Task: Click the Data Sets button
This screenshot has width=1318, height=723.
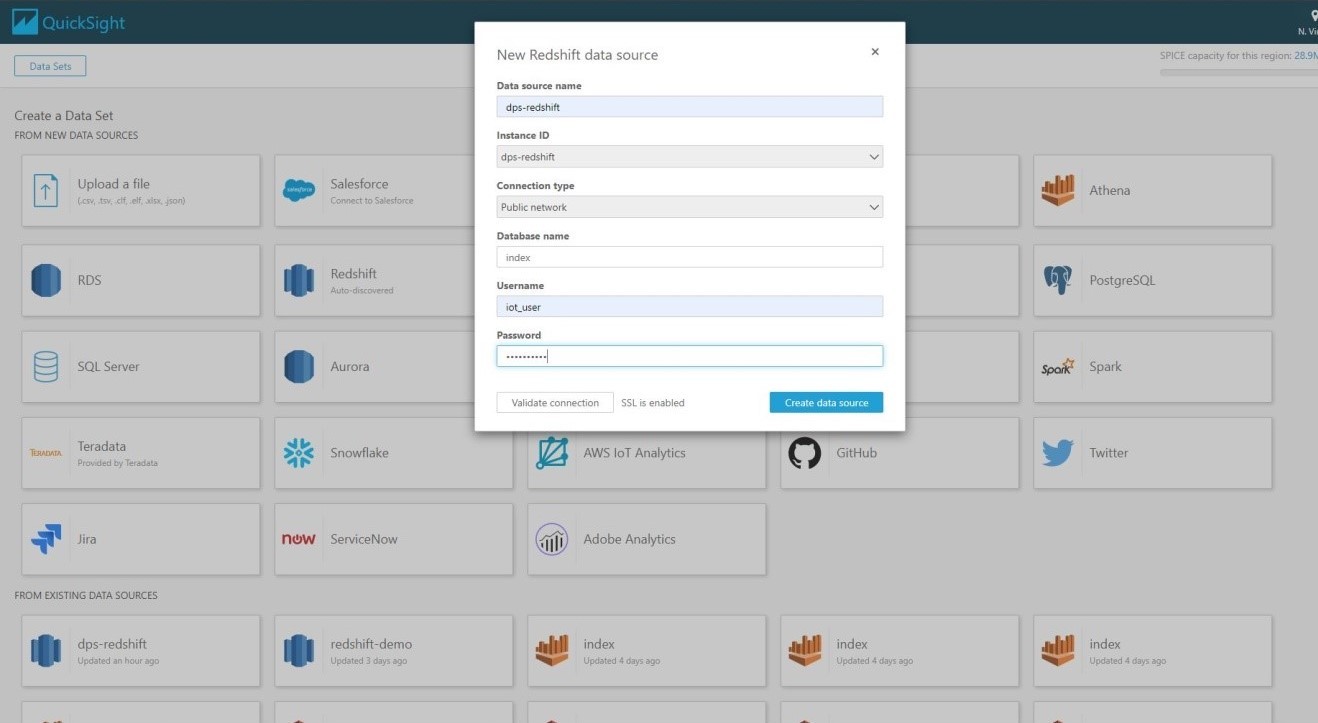Action: (x=50, y=66)
